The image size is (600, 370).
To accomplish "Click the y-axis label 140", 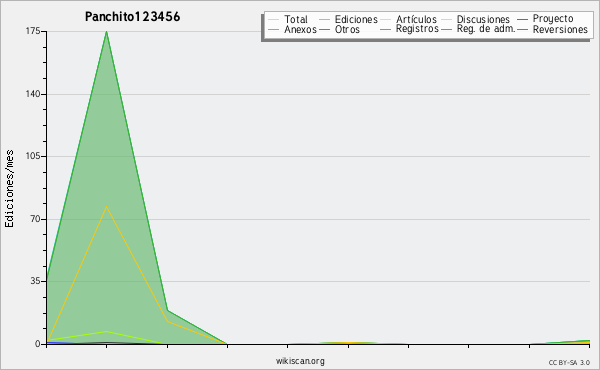I will point(33,94).
